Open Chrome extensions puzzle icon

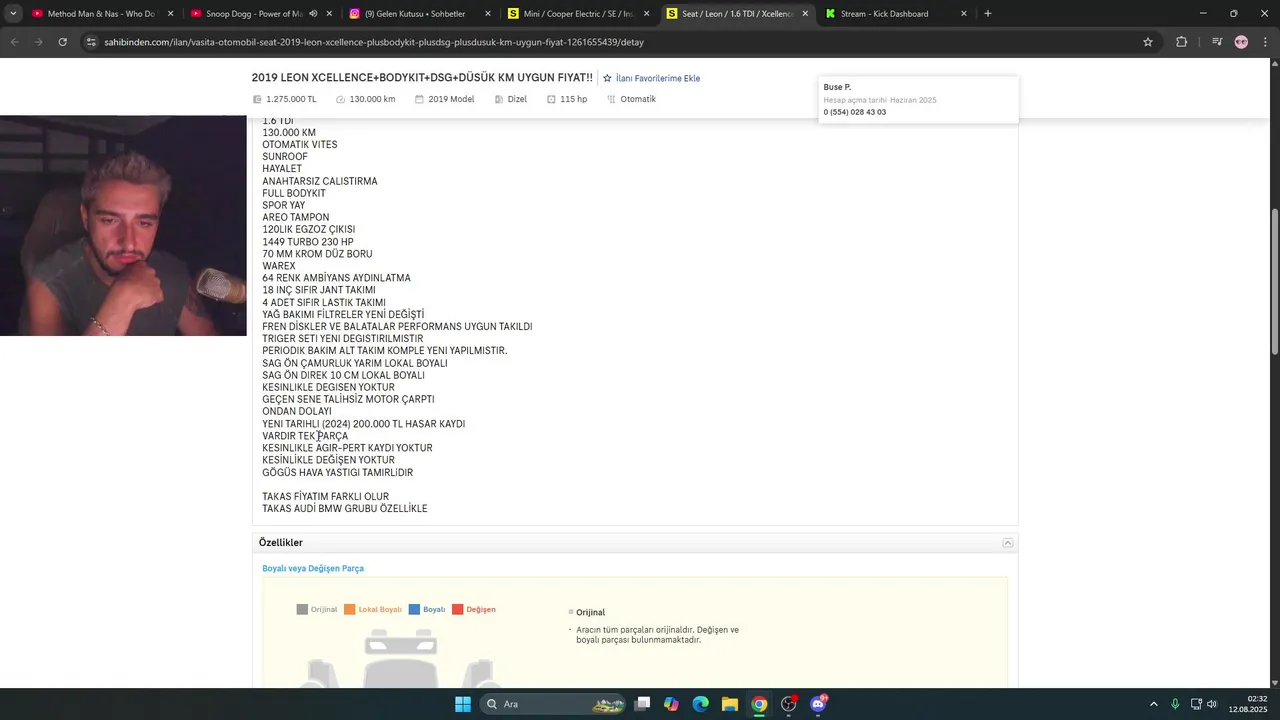pyautogui.click(x=1181, y=42)
